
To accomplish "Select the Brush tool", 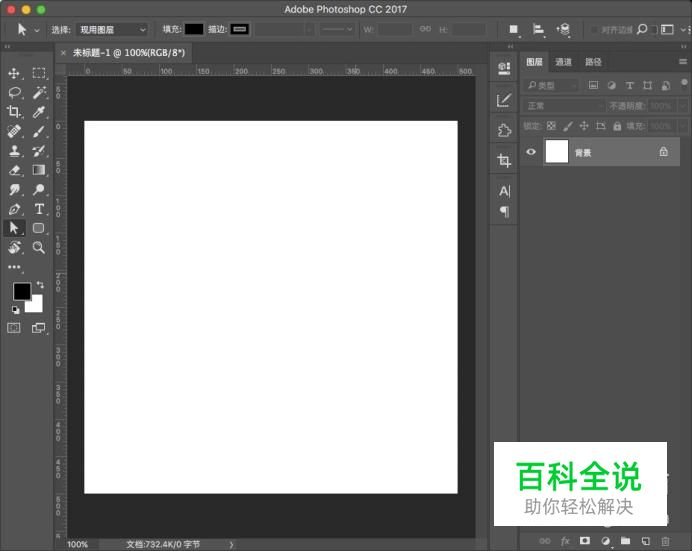I will [x=39, y=131].
